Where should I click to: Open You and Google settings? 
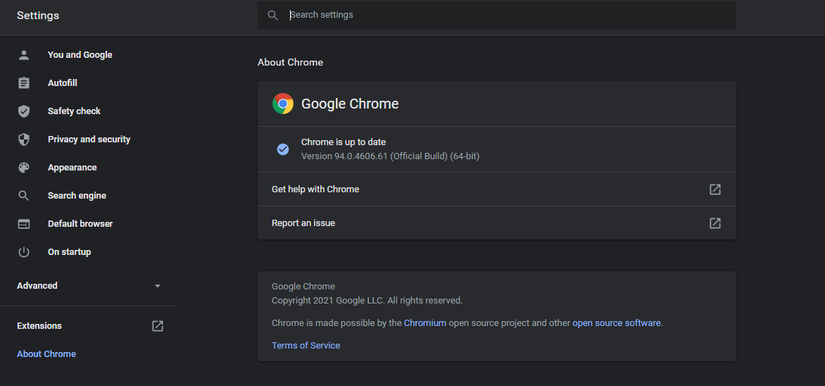tap(80, 55)
